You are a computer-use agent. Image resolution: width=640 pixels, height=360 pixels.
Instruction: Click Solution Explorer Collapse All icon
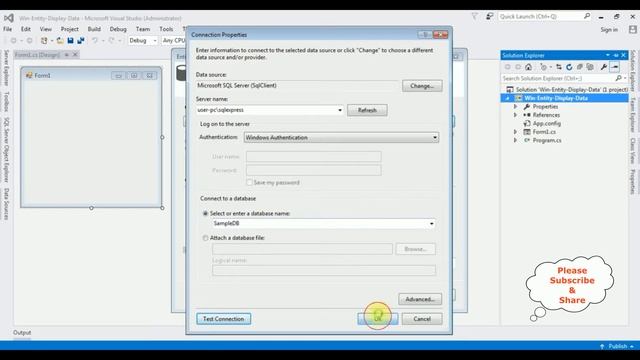click(580, 67)
